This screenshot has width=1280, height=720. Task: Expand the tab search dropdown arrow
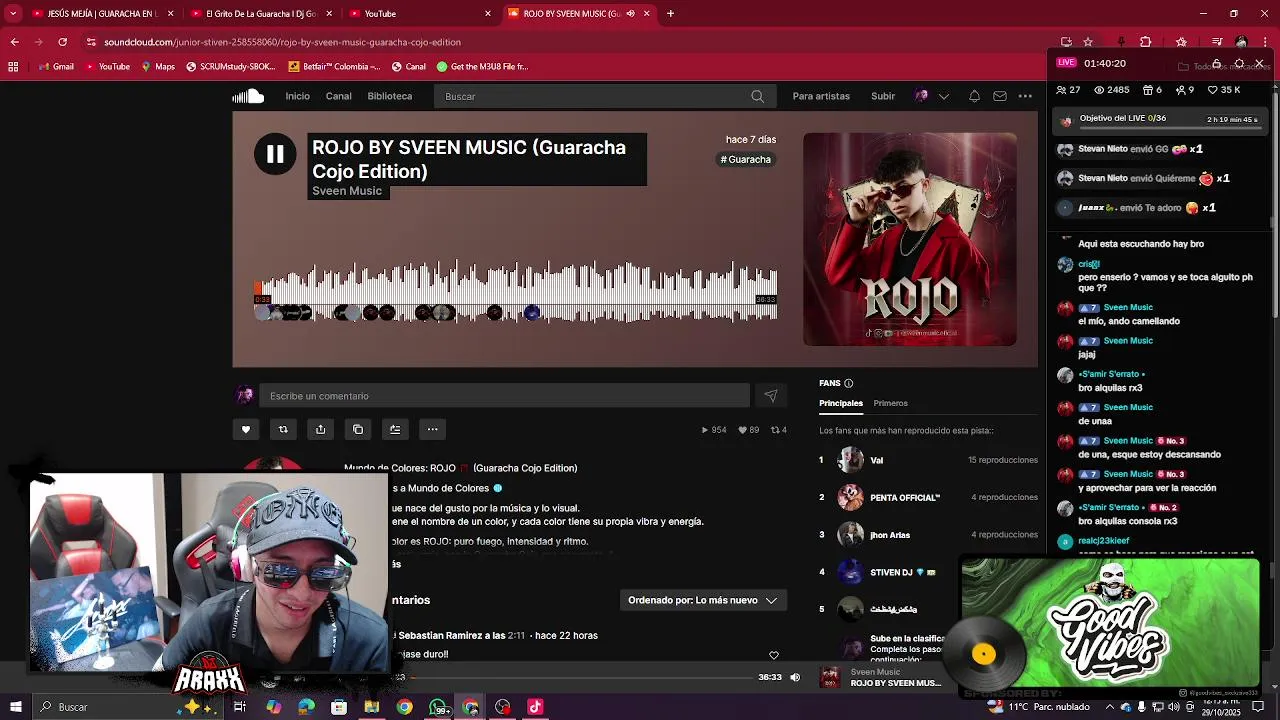[x=14, y=14]
